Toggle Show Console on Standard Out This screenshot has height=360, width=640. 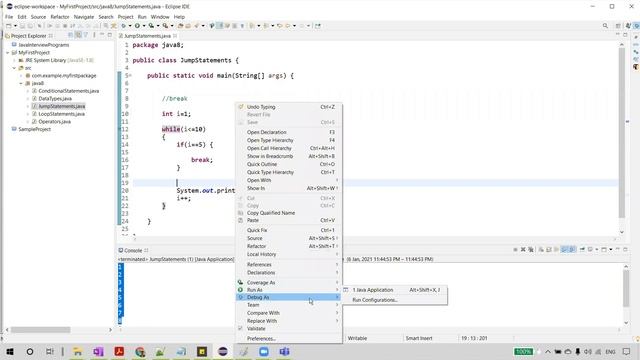tap(564, 249)
